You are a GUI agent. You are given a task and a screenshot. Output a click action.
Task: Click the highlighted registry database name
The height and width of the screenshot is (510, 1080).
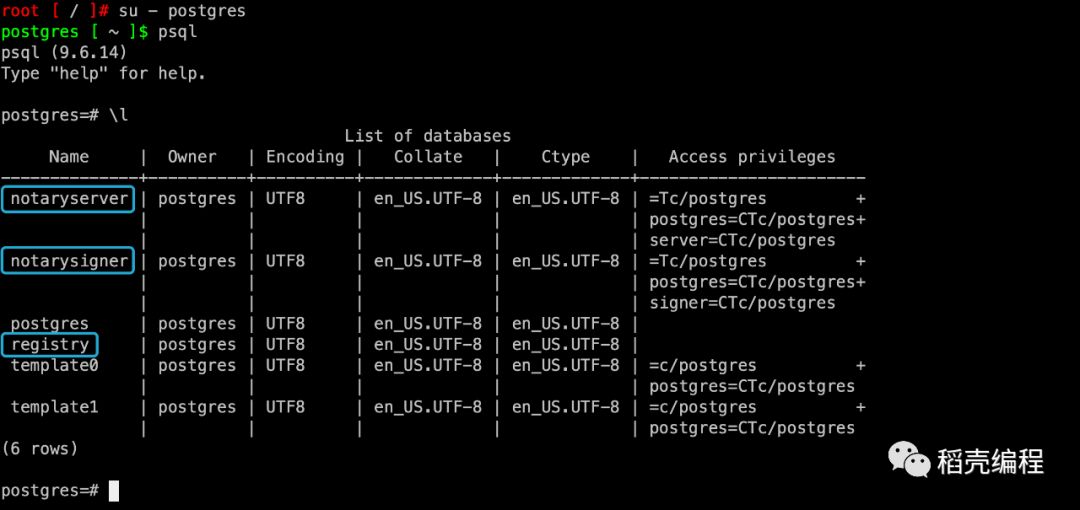[x=50, y=345]
